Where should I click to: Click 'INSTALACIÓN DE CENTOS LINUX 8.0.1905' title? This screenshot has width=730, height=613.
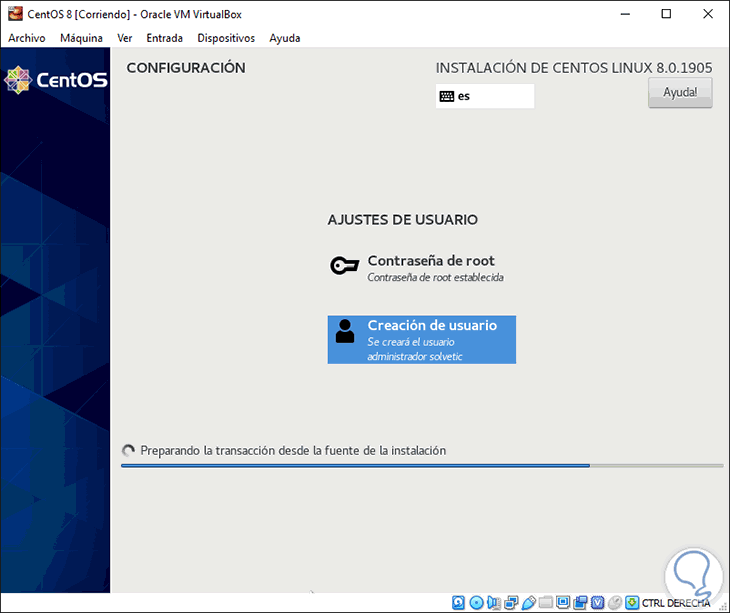574,68
